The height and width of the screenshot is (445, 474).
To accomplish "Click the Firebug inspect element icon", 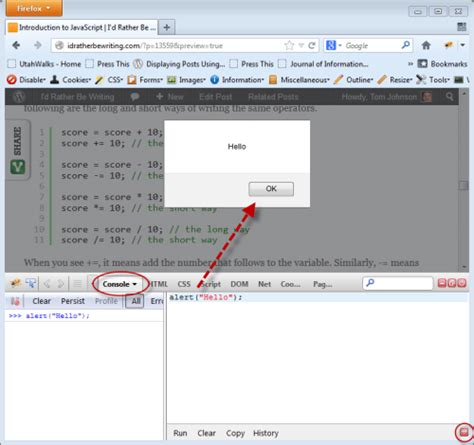I will point(31,283).
